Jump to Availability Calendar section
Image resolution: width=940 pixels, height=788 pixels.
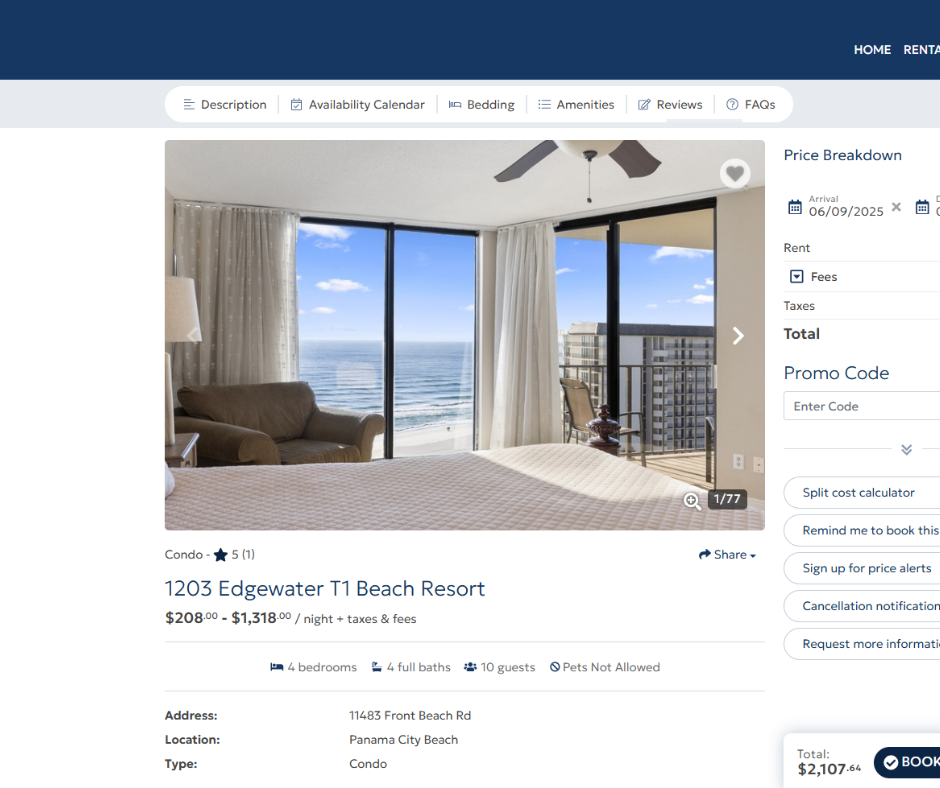[x=357, y=105]
